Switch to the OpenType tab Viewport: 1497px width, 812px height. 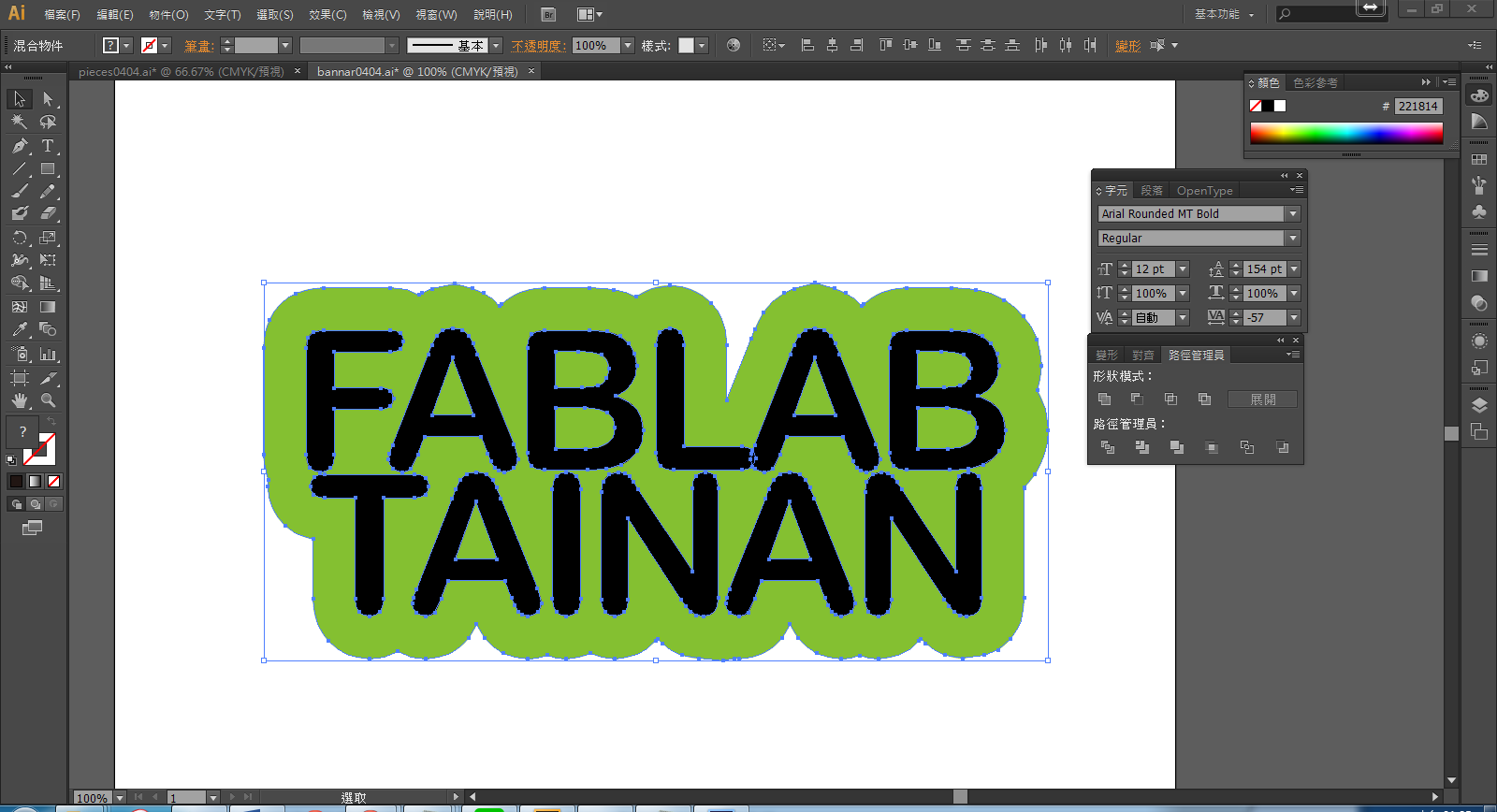point(1204,191)
